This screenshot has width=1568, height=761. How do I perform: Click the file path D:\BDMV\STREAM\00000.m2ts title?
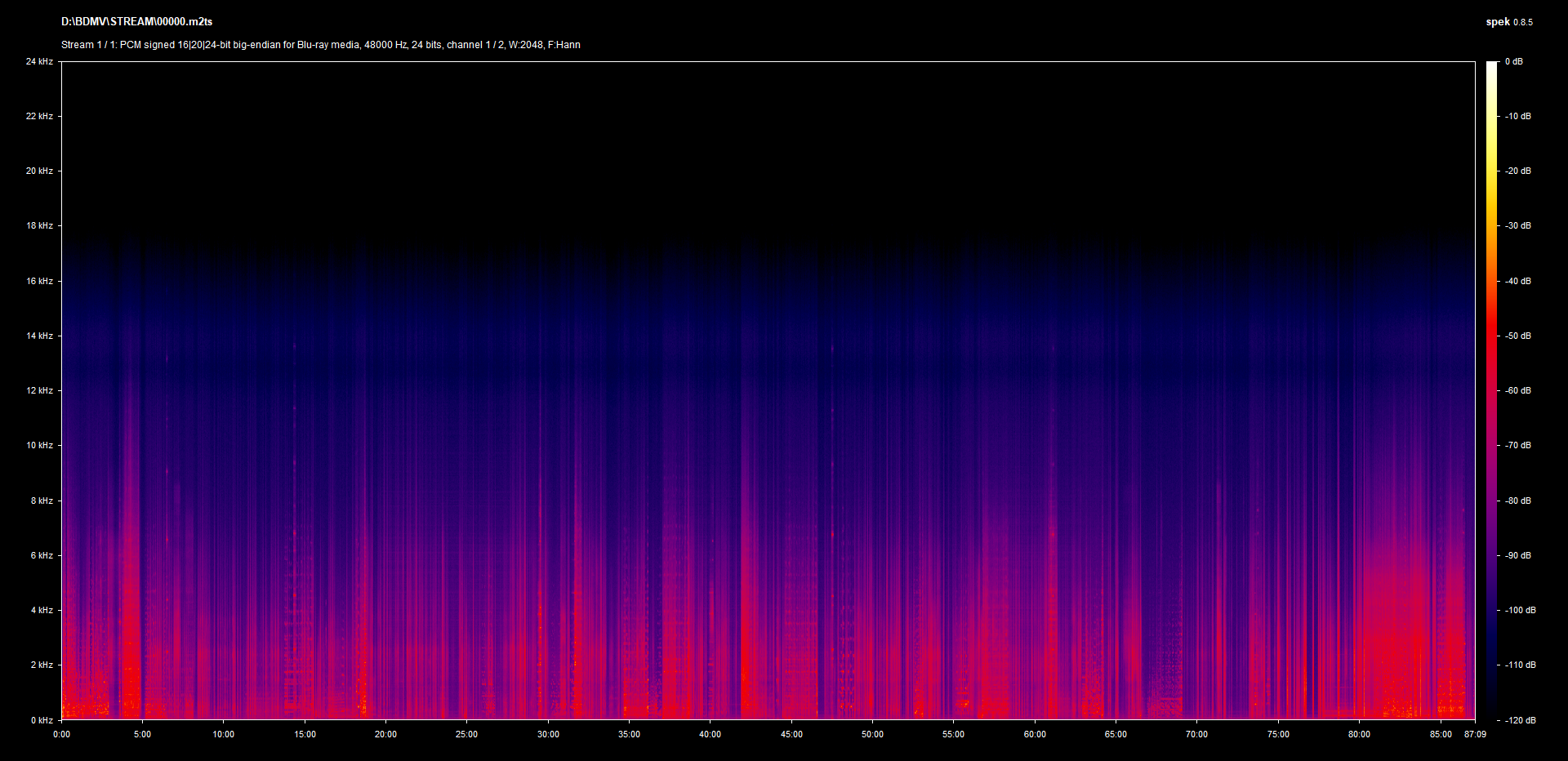point(136,22)
